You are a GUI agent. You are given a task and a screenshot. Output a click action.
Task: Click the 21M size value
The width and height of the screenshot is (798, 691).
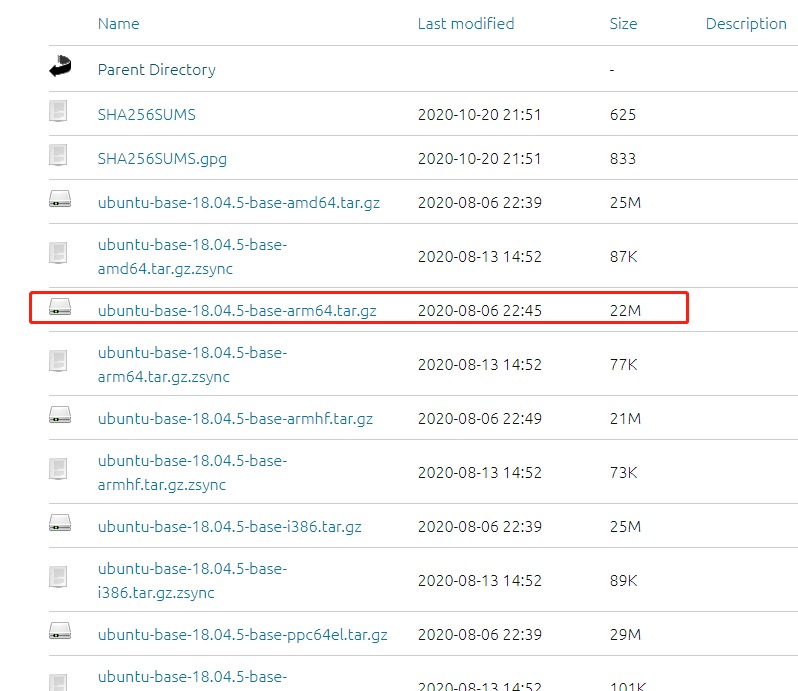coord(625,418)
